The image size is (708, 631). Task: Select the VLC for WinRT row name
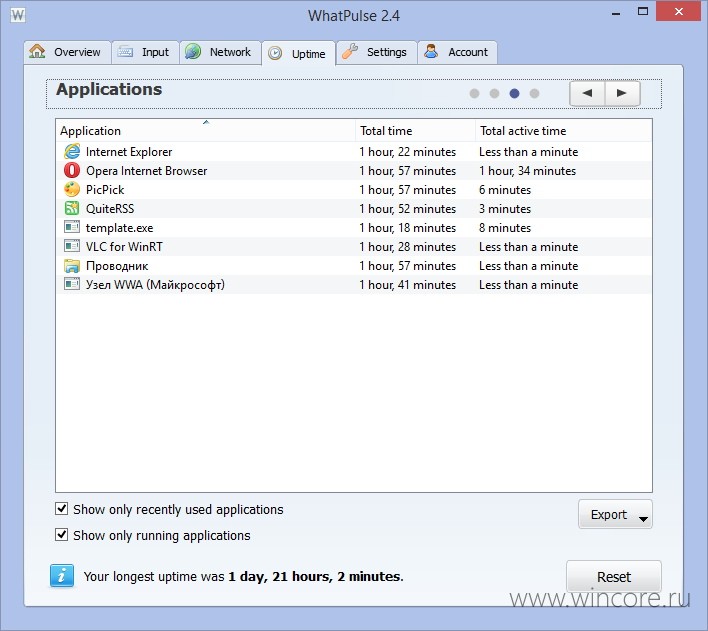pyautogui.click(x=124, y=247)
